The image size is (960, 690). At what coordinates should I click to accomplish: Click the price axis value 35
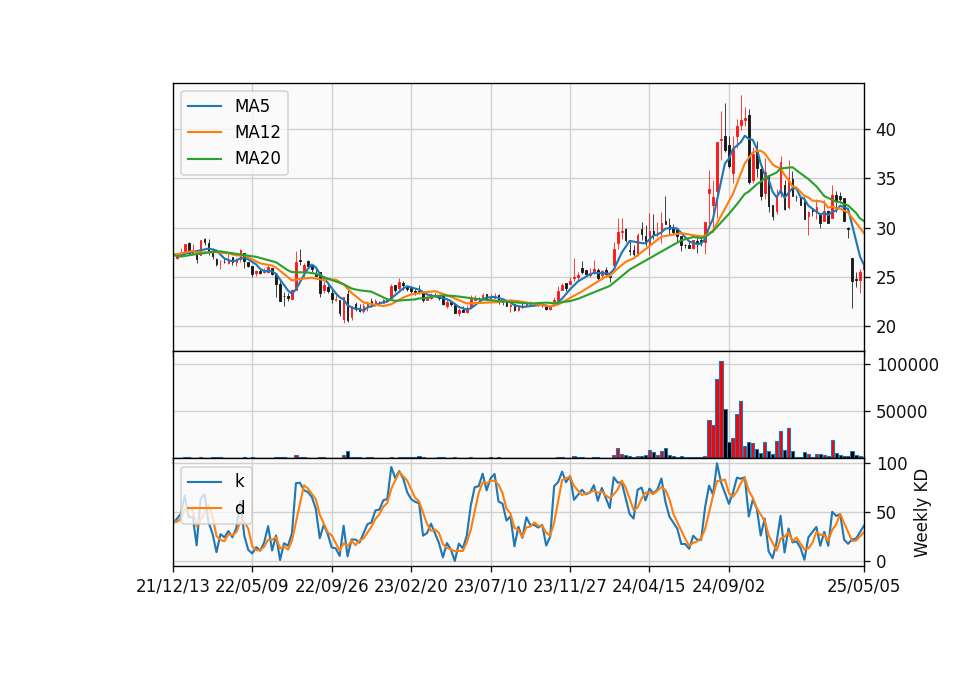tap(886, 179)
